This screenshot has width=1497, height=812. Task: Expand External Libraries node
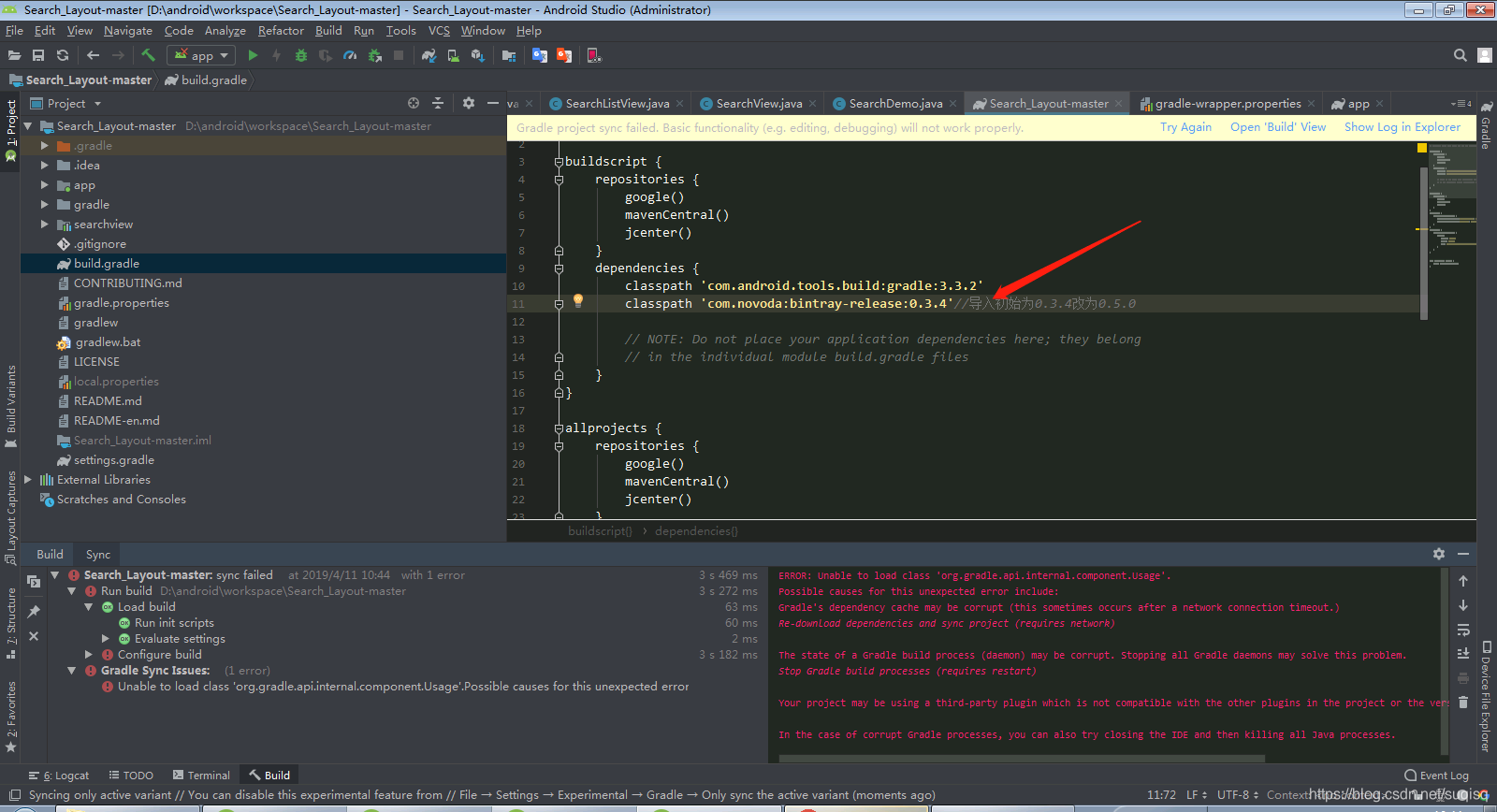[x=27, y=480]
